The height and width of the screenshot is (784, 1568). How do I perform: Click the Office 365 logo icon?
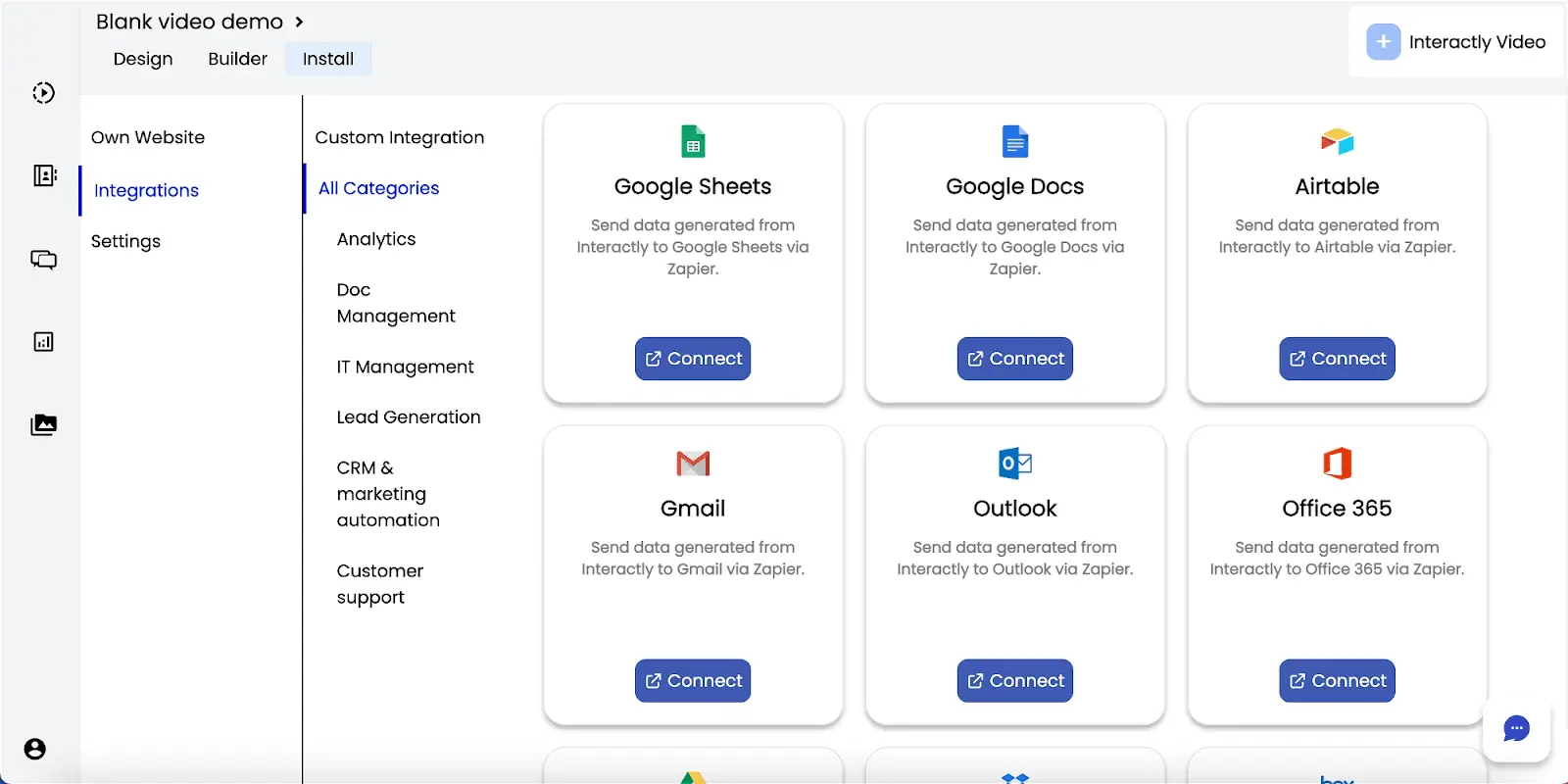(1337, 464)
